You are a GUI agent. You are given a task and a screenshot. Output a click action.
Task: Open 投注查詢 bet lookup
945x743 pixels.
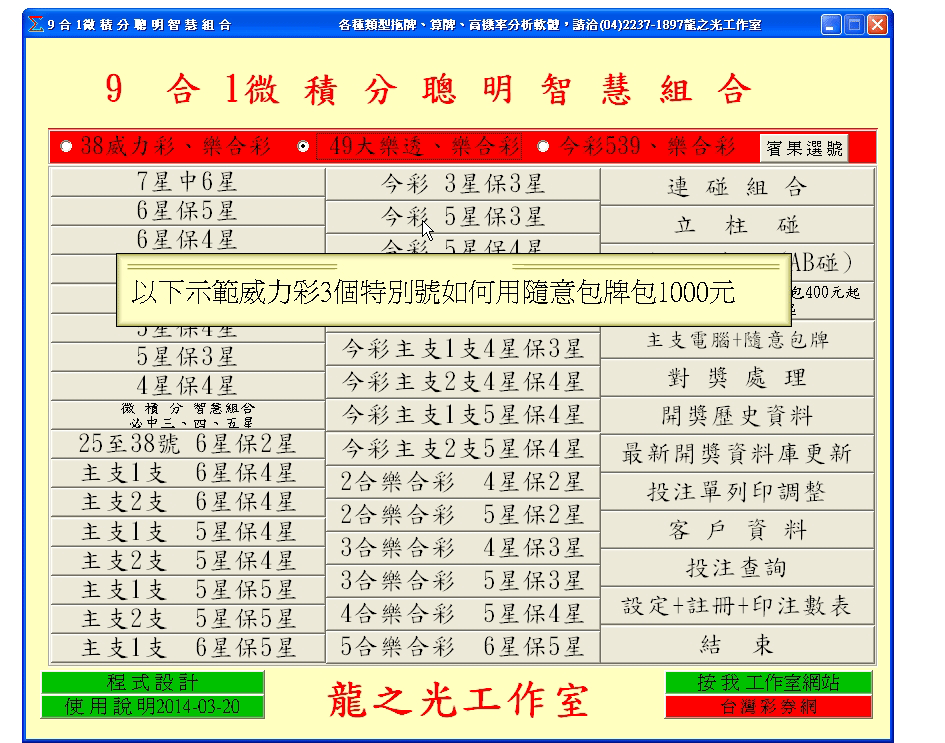tap(737, 568)
